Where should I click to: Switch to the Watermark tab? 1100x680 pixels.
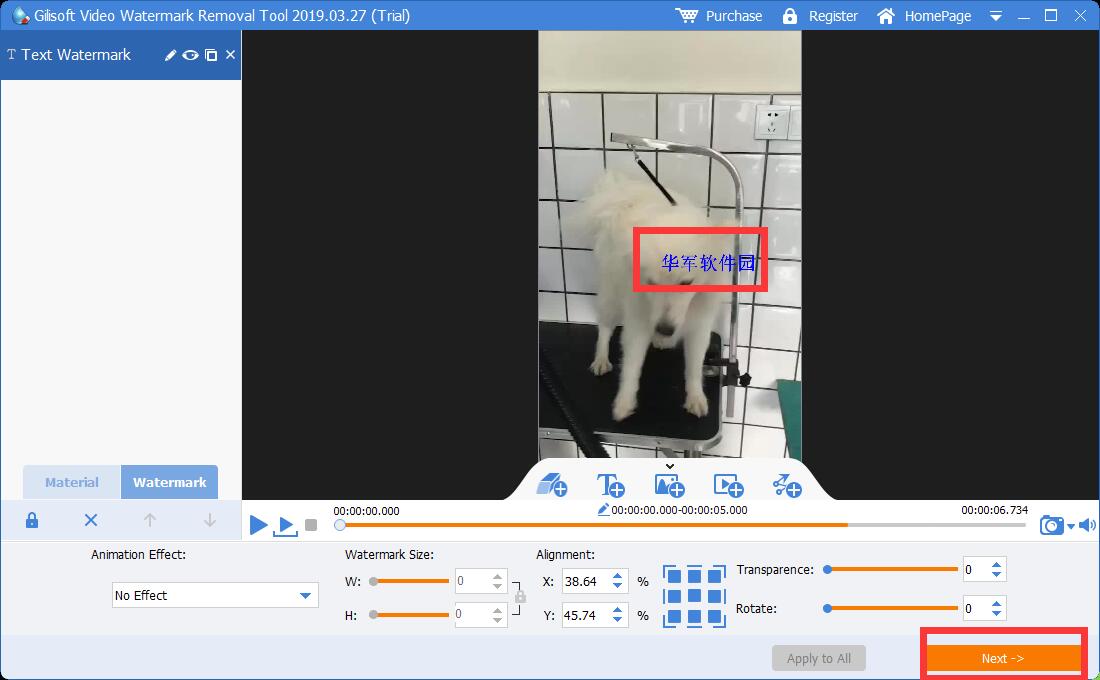coord(170,482)
